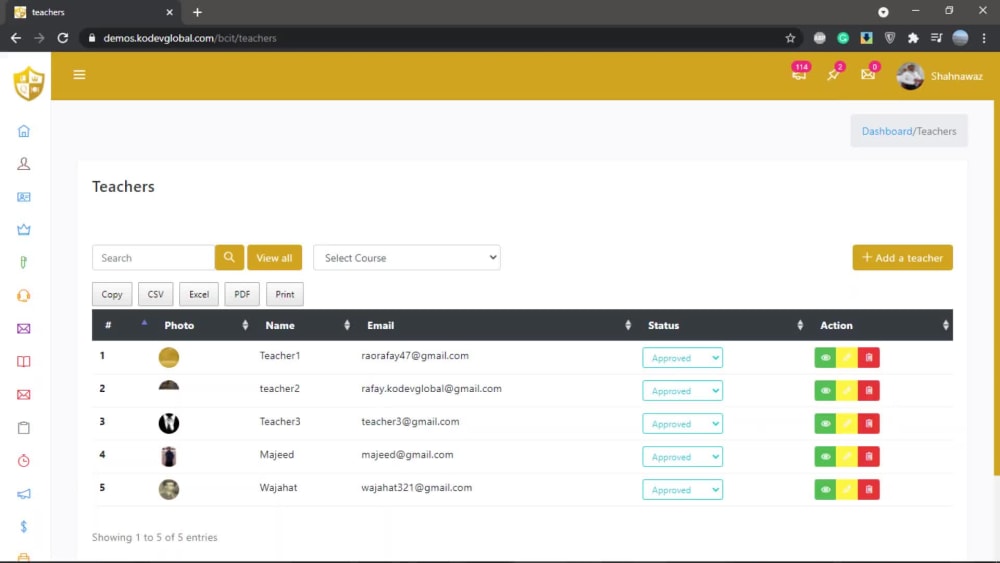This screenshot has height=563, width=1000.
Task: Delete Majeed using the red trash icon
Action: (x=869, y=457)
